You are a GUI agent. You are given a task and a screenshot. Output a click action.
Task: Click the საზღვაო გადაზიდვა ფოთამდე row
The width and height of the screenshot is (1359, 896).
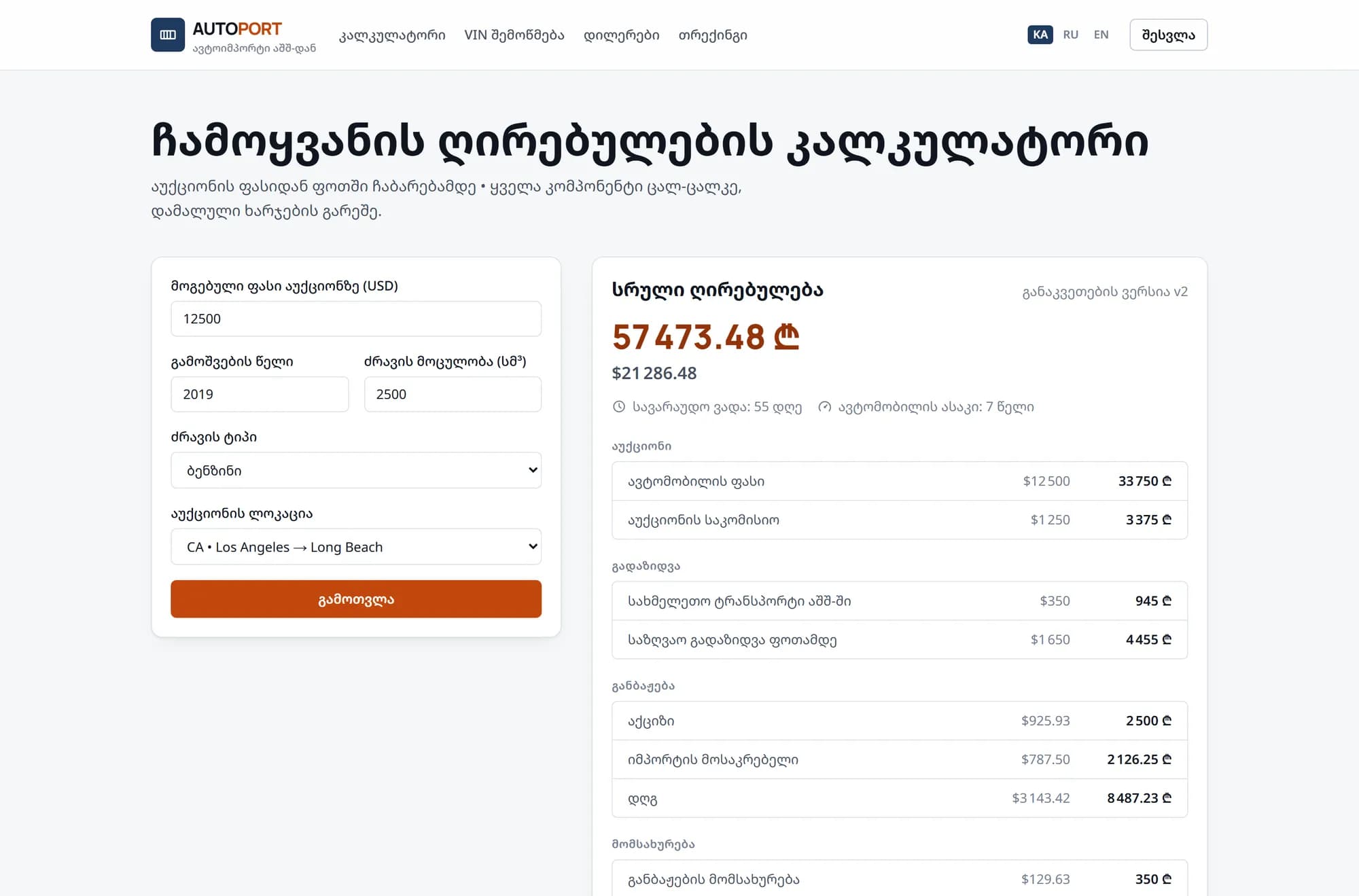click(900, 639)
